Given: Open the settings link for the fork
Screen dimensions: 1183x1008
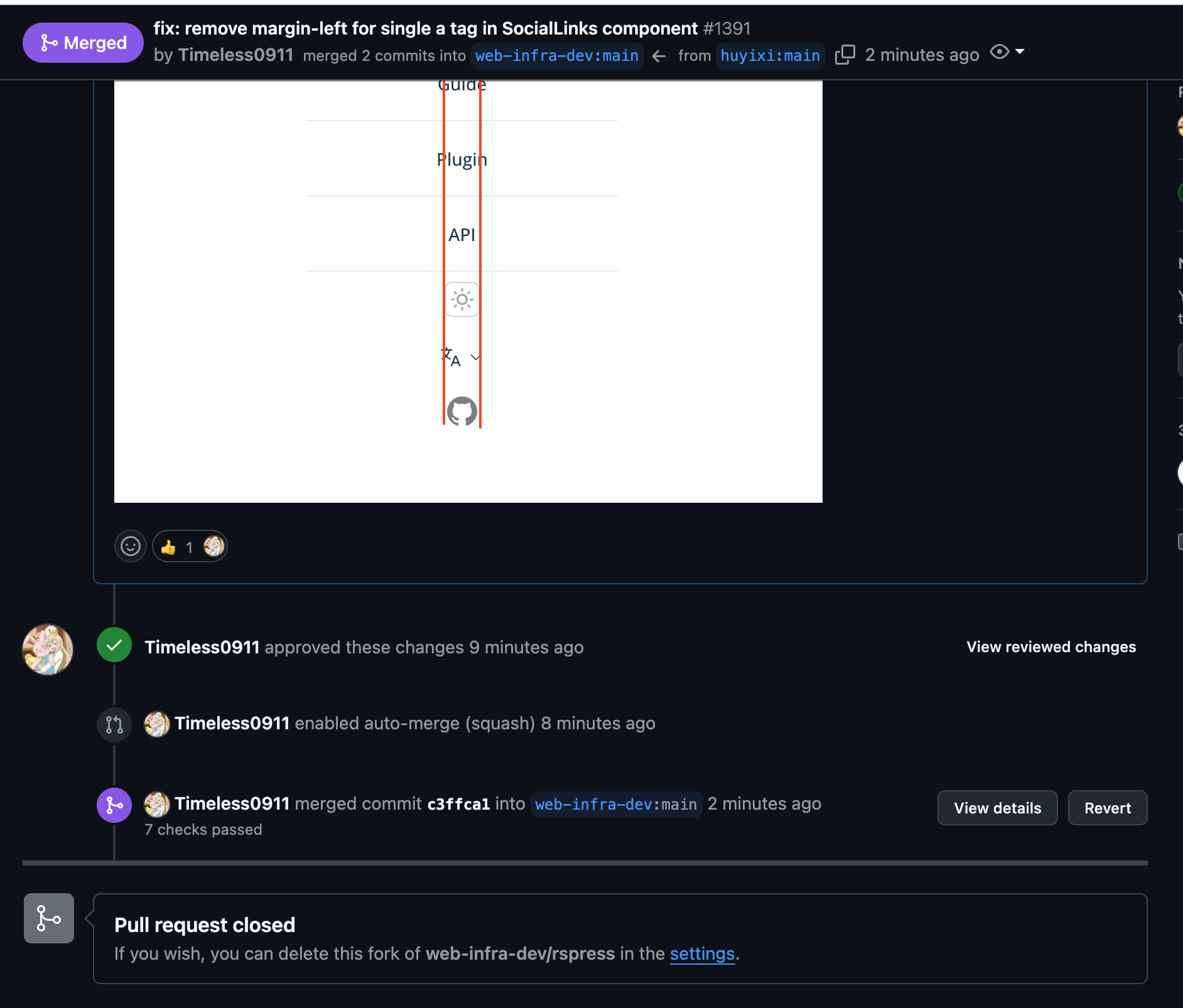Looking at the screenshot, I should (x=702, y=954).
